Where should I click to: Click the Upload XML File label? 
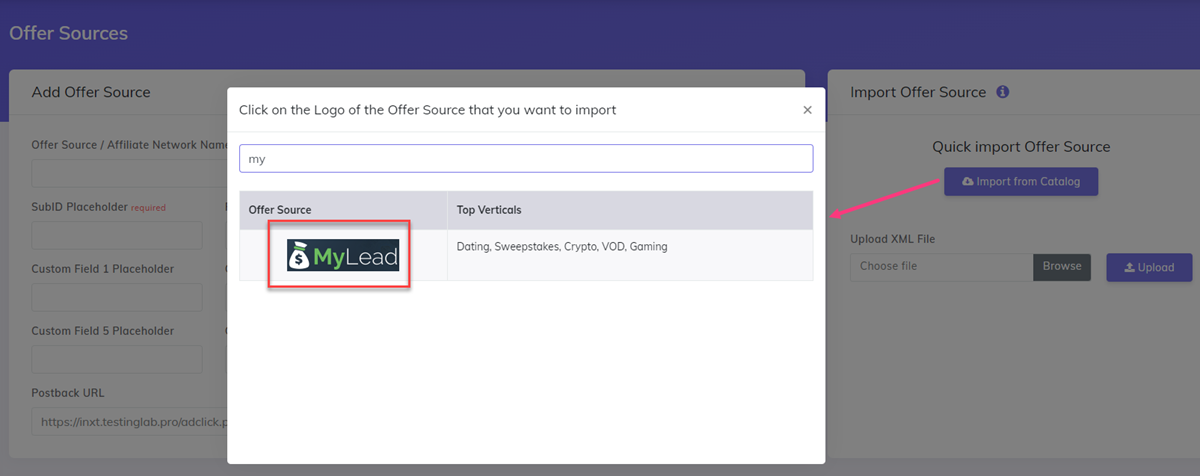(892, 239)
